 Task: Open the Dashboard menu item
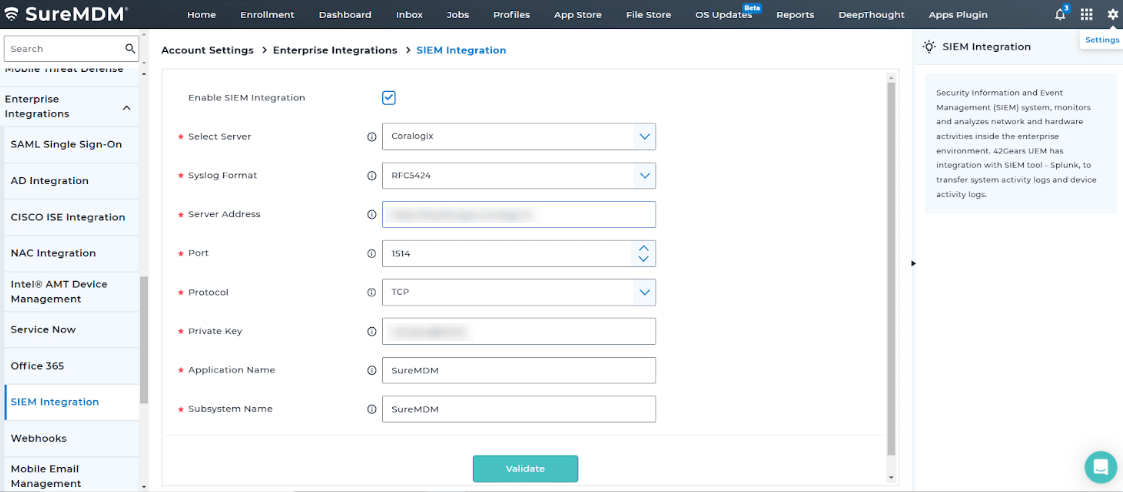[345, 14]
